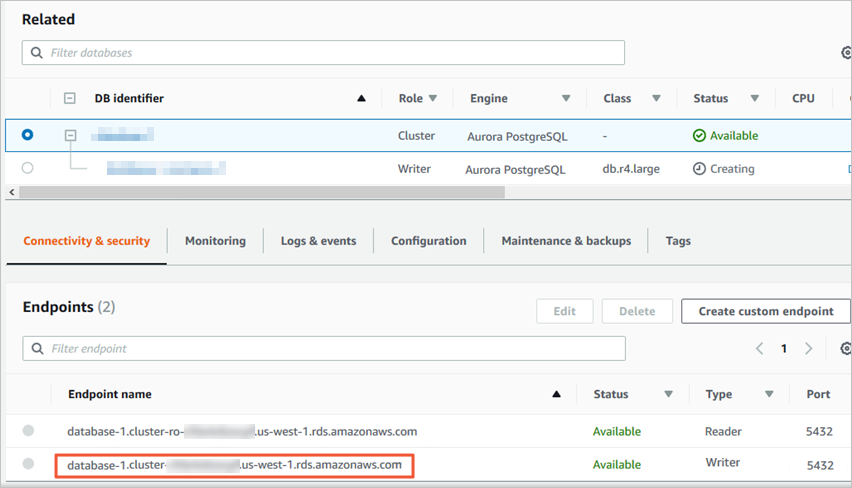Click the cluster-ro reader endpoint name
852x488 pixels.
242,431
